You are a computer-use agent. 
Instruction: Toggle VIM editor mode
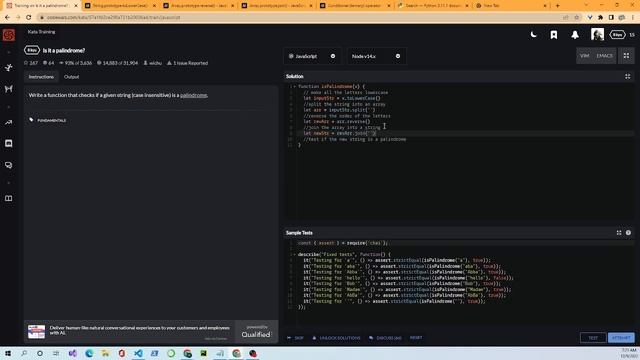584,56
